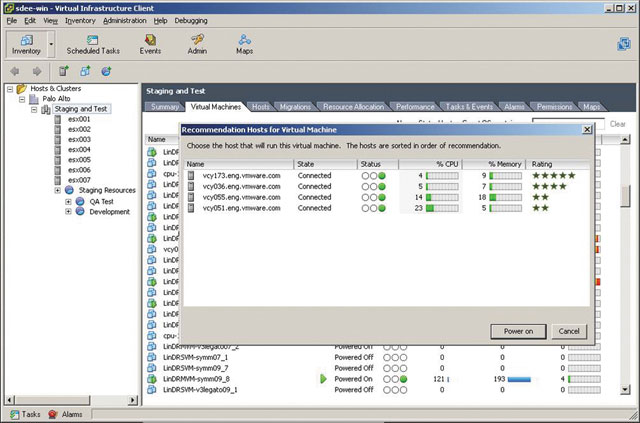Viewport: 640px width, 423px height.
Task: Click the new virtual machine toolbar icon
Action: [x=85, y=71]
